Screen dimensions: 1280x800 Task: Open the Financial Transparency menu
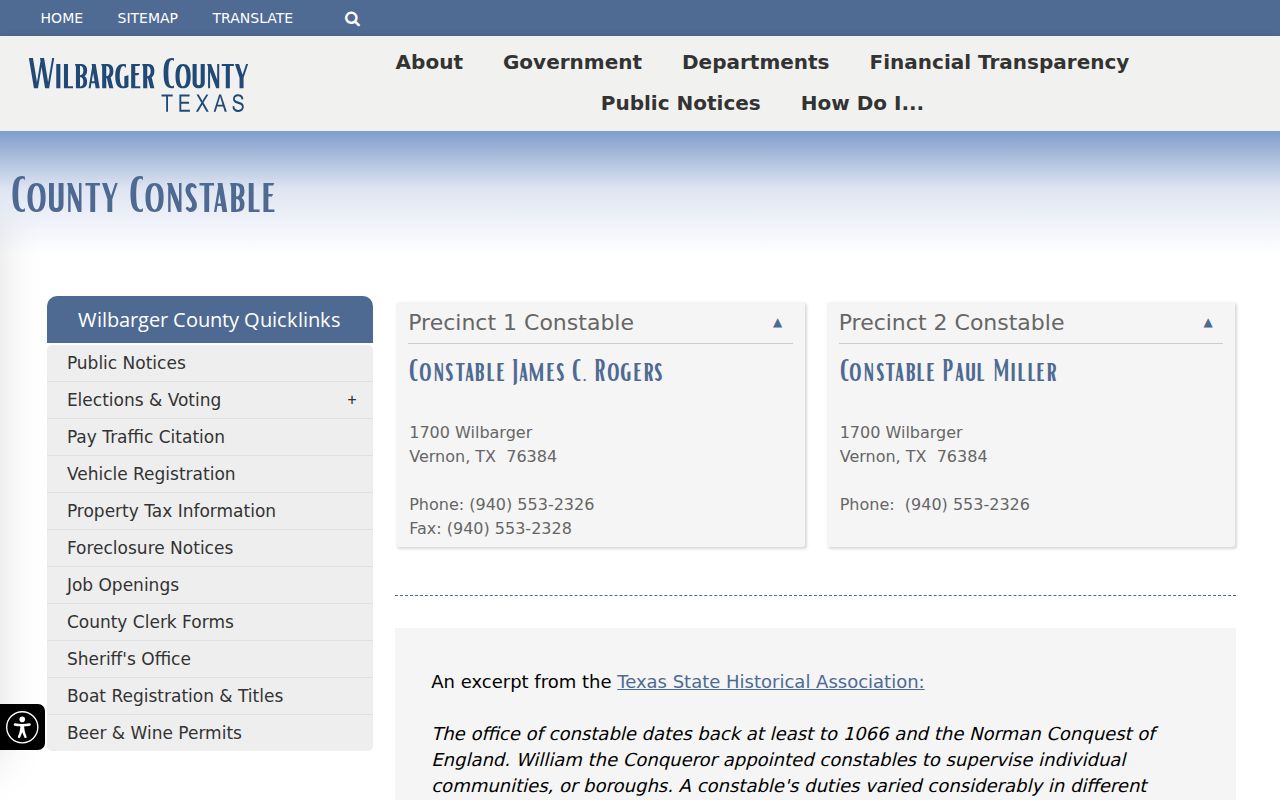click(999, 62)
